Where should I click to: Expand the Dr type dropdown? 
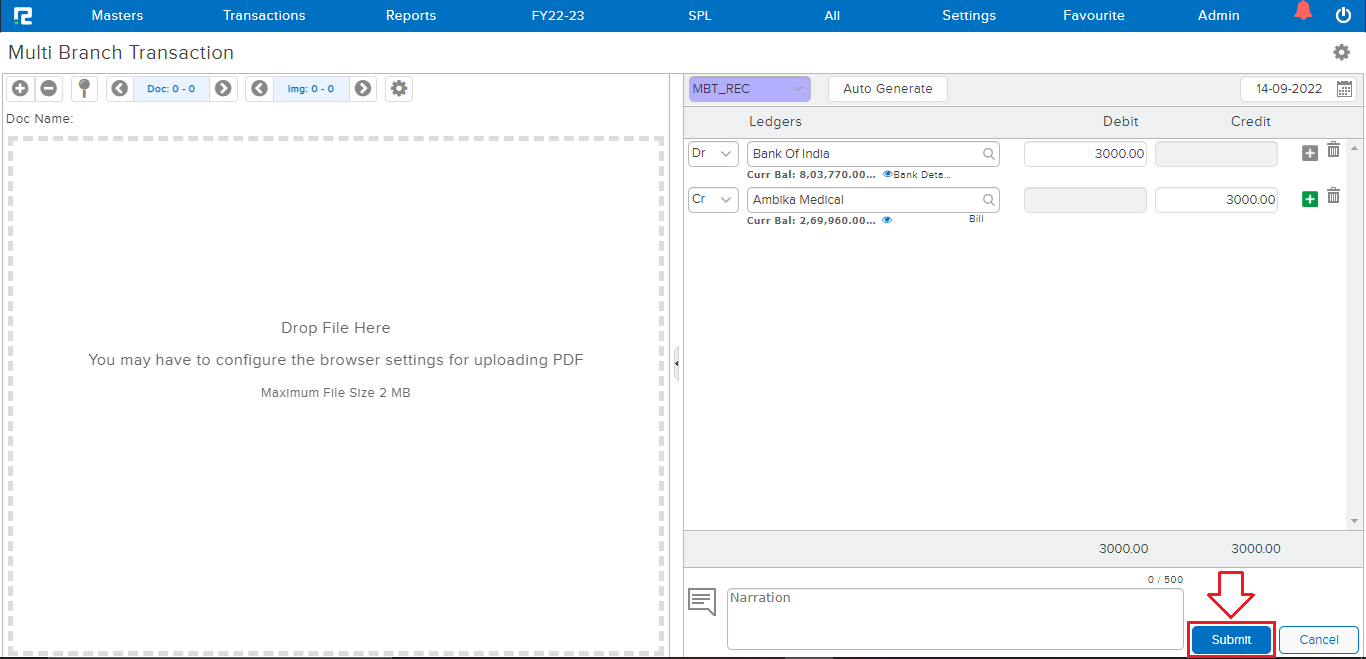click(713, 154)
